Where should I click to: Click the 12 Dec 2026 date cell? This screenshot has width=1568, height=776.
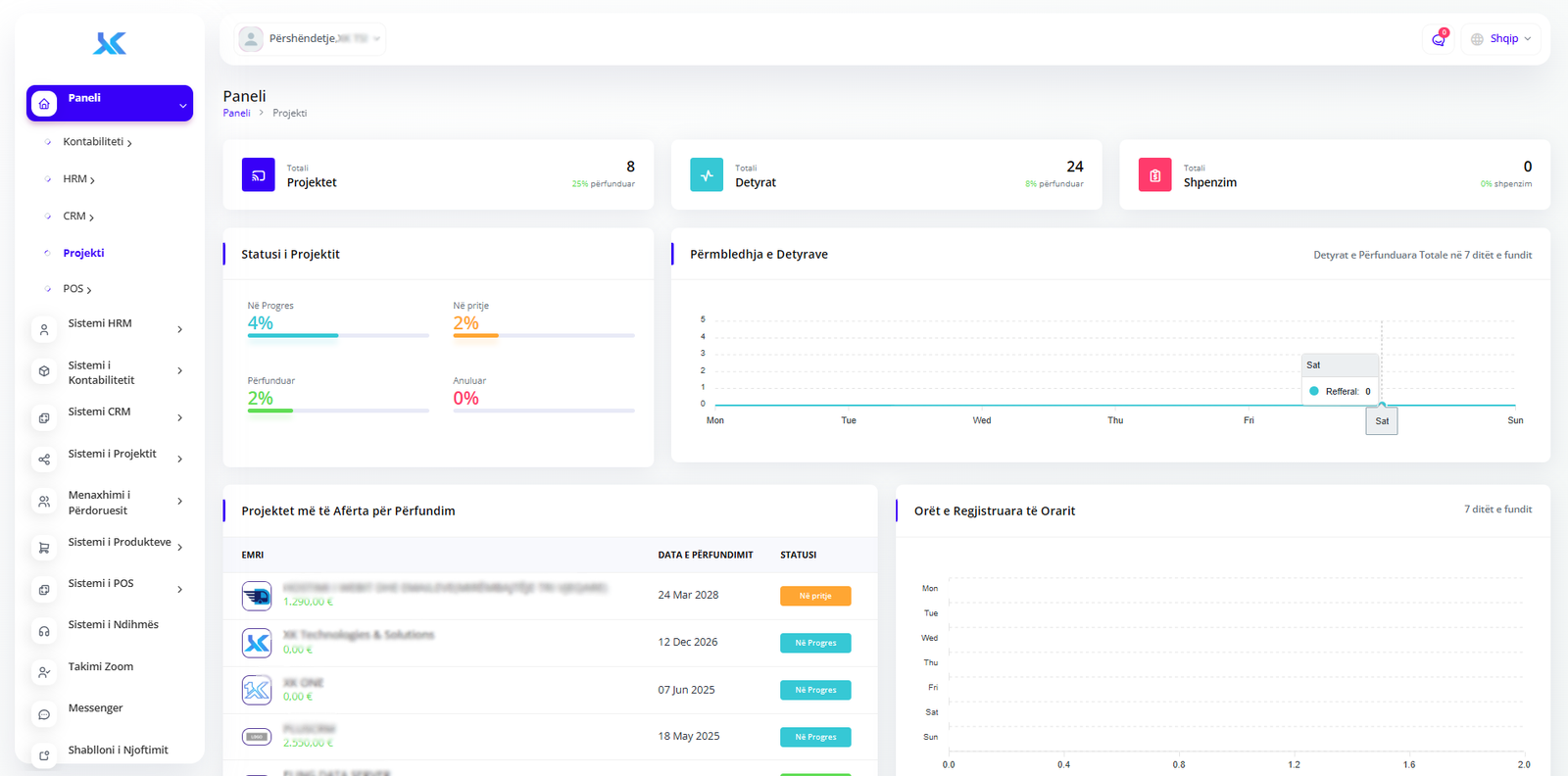688,643
